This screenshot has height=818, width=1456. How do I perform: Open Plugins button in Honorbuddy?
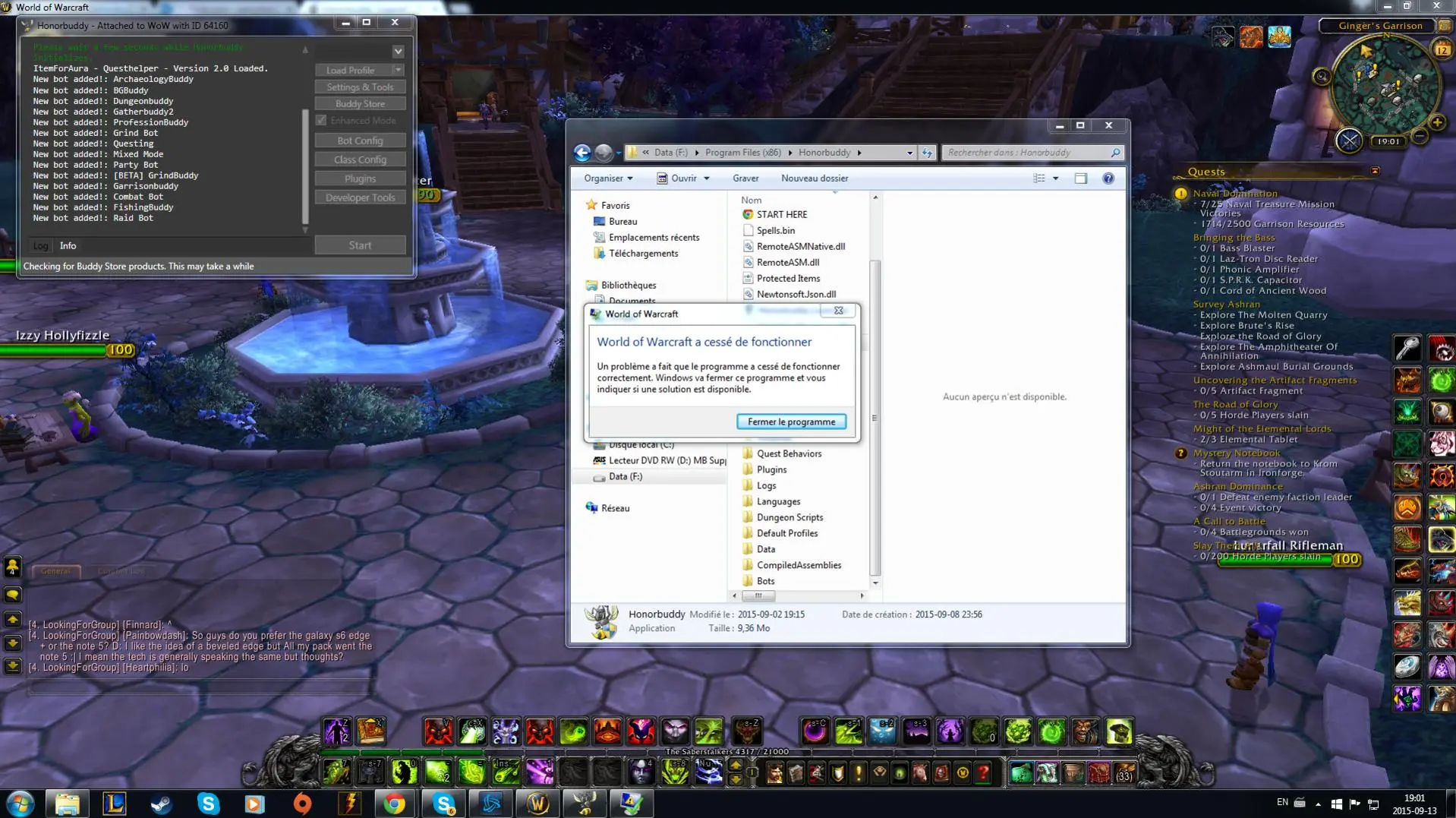(360, 178)
